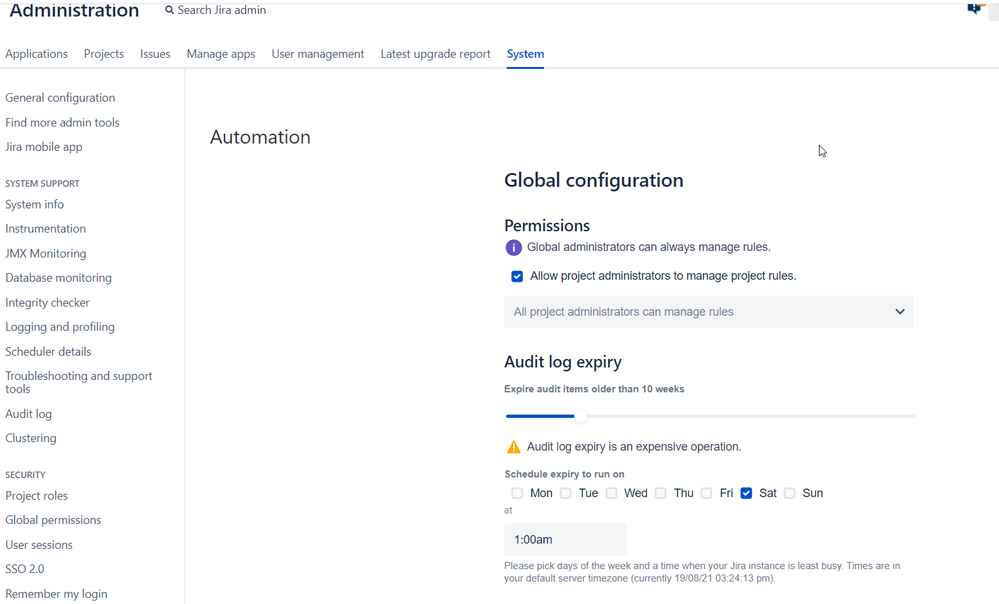Open Integrity checker page
The image size is (999, 604).
[47, 303]
